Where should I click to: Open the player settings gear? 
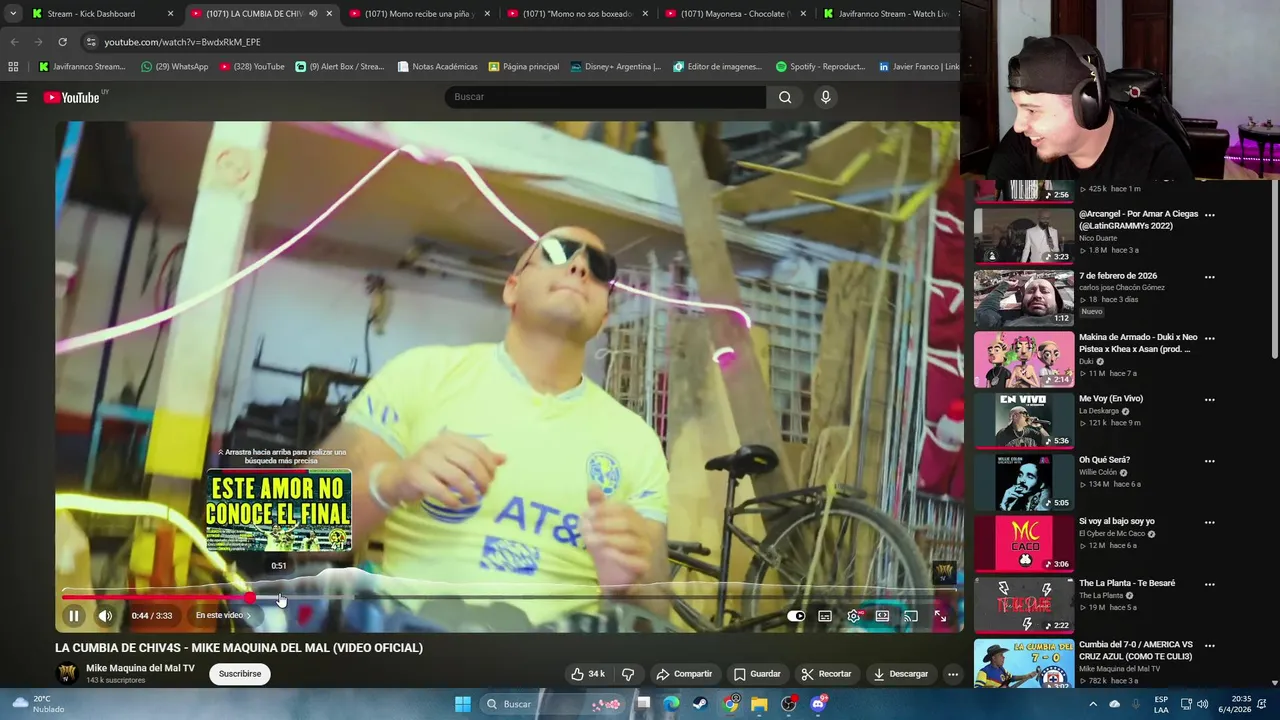pos(854,616)
